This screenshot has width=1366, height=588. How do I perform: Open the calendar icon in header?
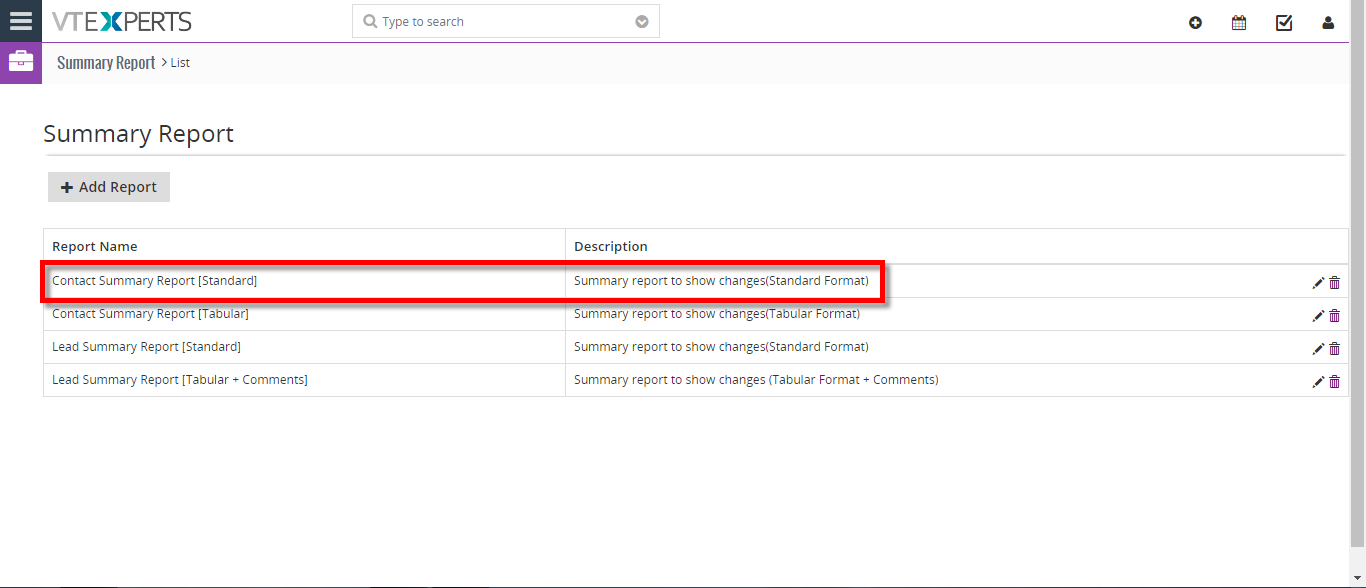coord(1239,22)
